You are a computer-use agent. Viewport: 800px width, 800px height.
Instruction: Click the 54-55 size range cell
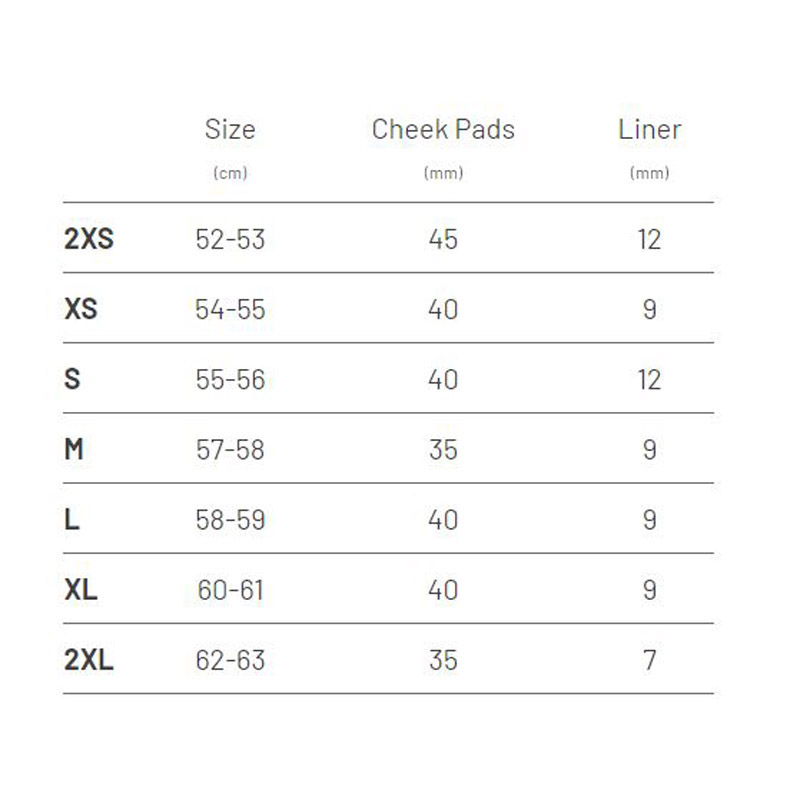click(x=230, y=310)
